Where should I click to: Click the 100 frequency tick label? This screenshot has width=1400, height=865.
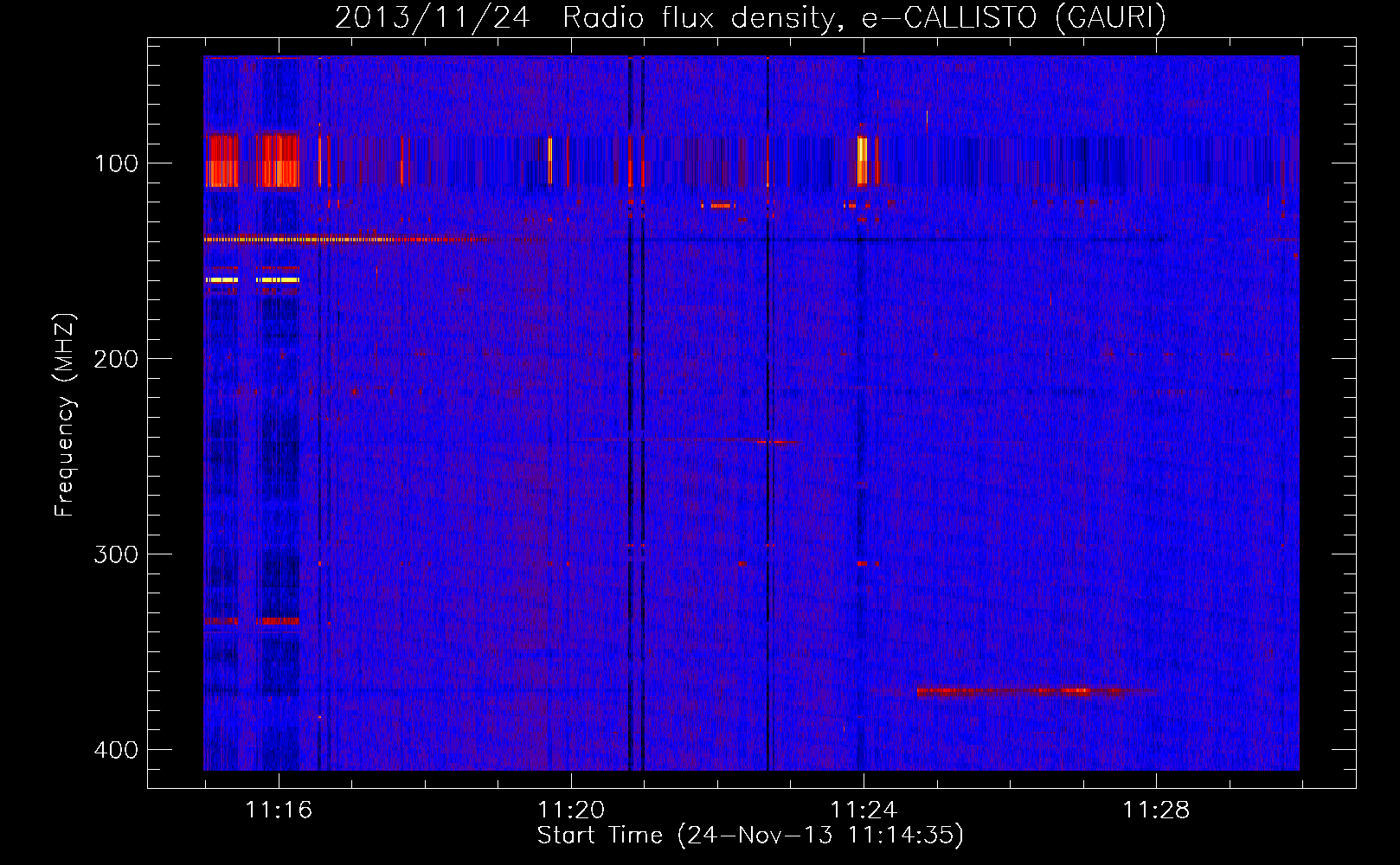[117, 163]
